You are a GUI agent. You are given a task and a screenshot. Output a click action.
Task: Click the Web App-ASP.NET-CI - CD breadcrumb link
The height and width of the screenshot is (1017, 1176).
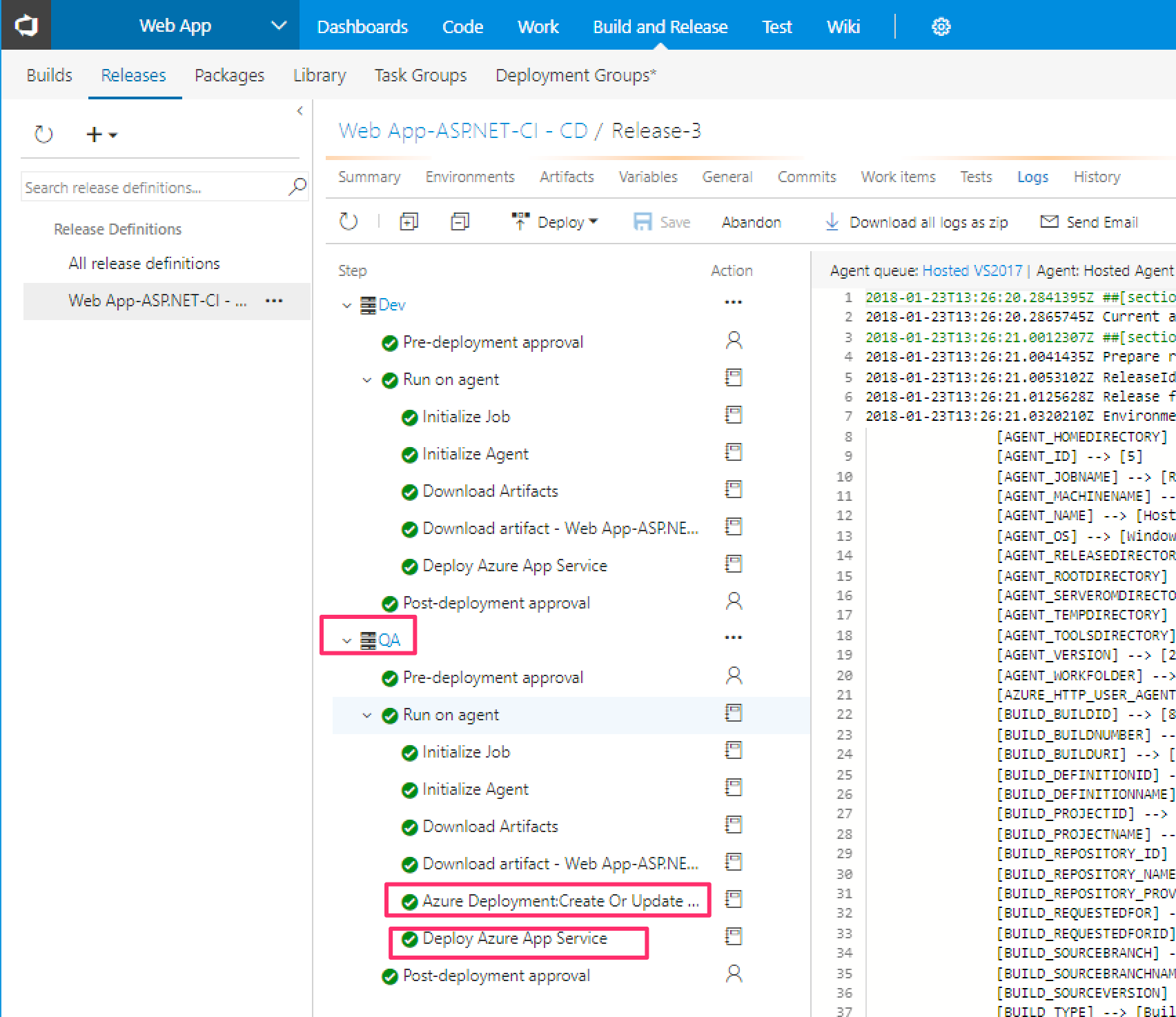pos(463,130)
